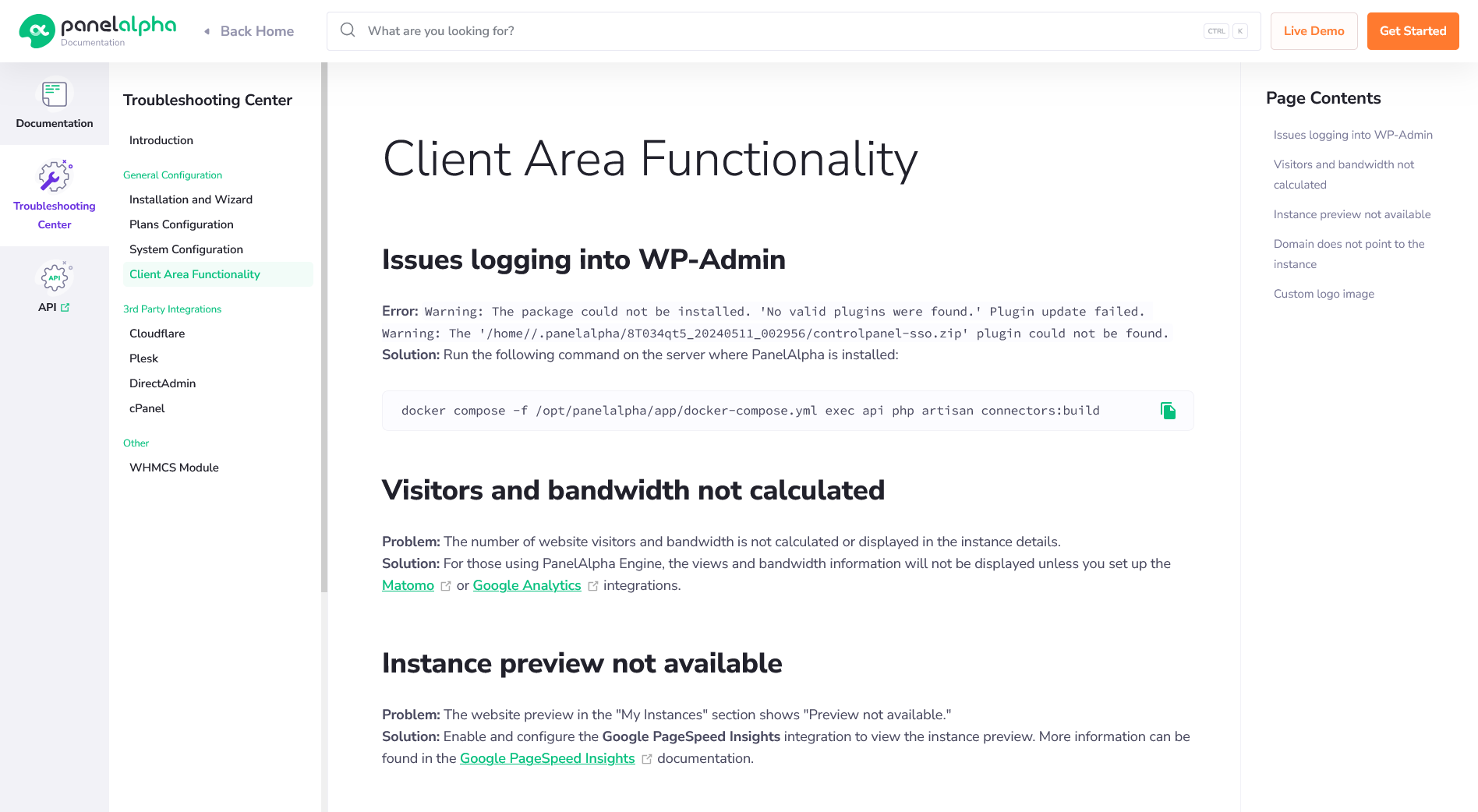Open the DirectAdmin integration page
This screenshot has width=1478, height=812.
click(x=163, y=383)
